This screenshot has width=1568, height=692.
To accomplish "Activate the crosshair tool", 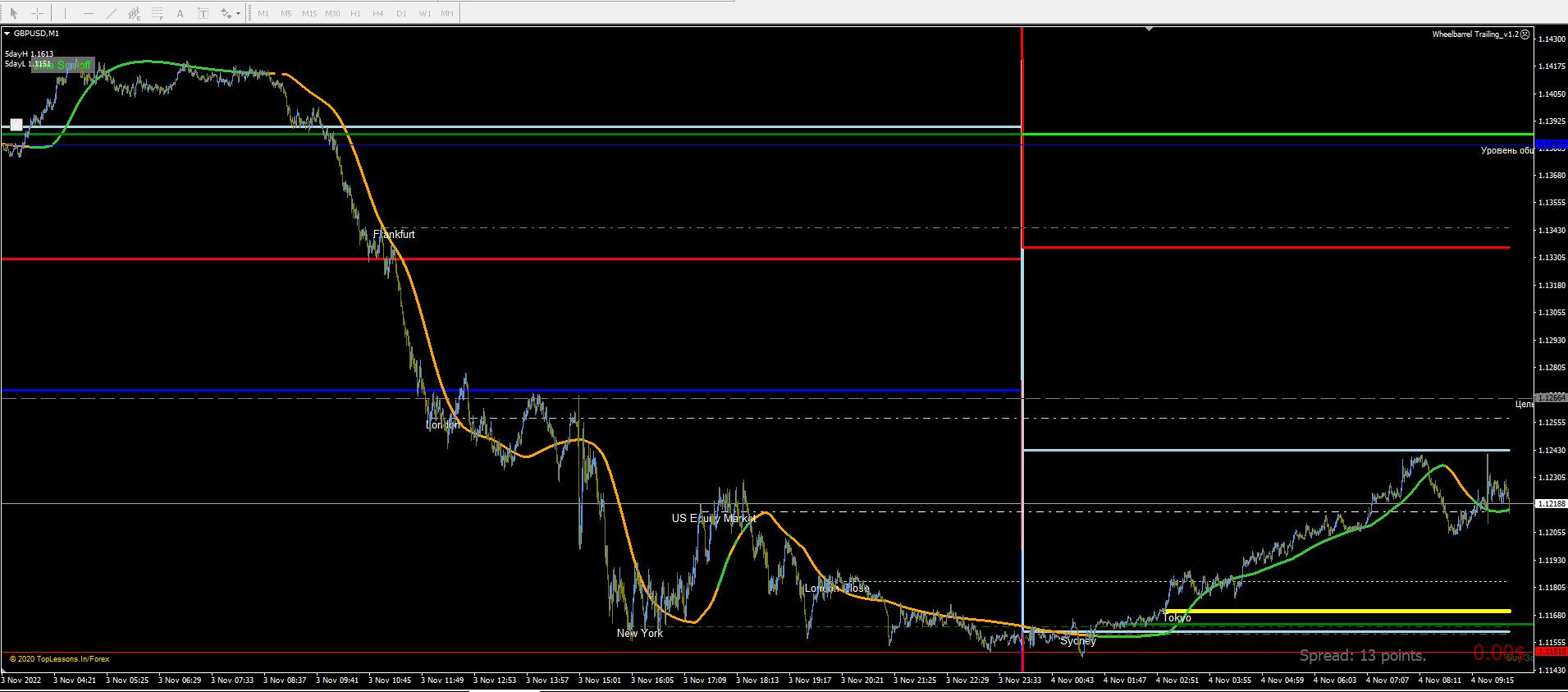I will [37, 13].
